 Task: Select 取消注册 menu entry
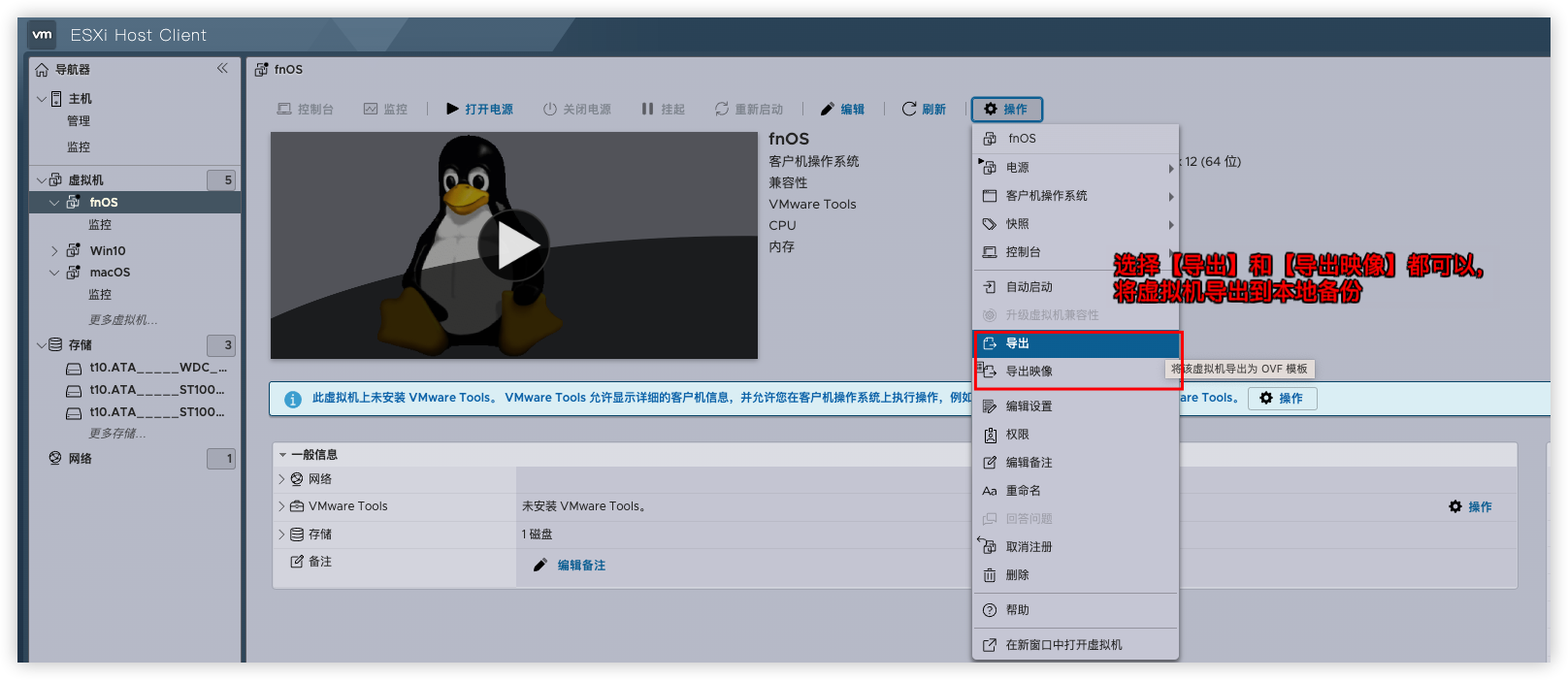point(1076,547)
